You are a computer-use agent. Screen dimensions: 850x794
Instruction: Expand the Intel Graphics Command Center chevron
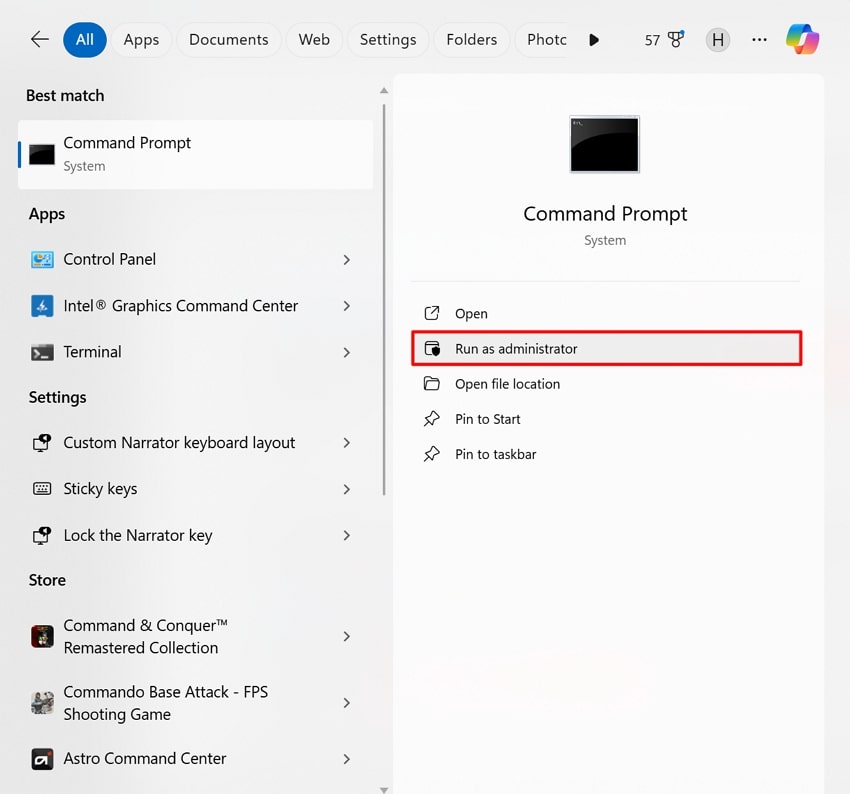tap(346, 306)
